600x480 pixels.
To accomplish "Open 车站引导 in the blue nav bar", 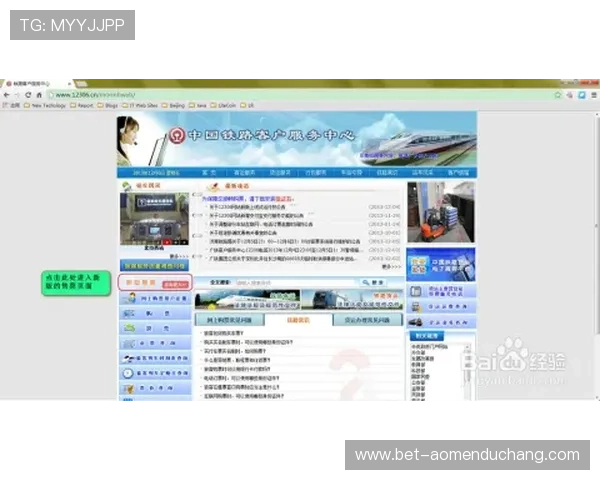I will pos(351,173).
